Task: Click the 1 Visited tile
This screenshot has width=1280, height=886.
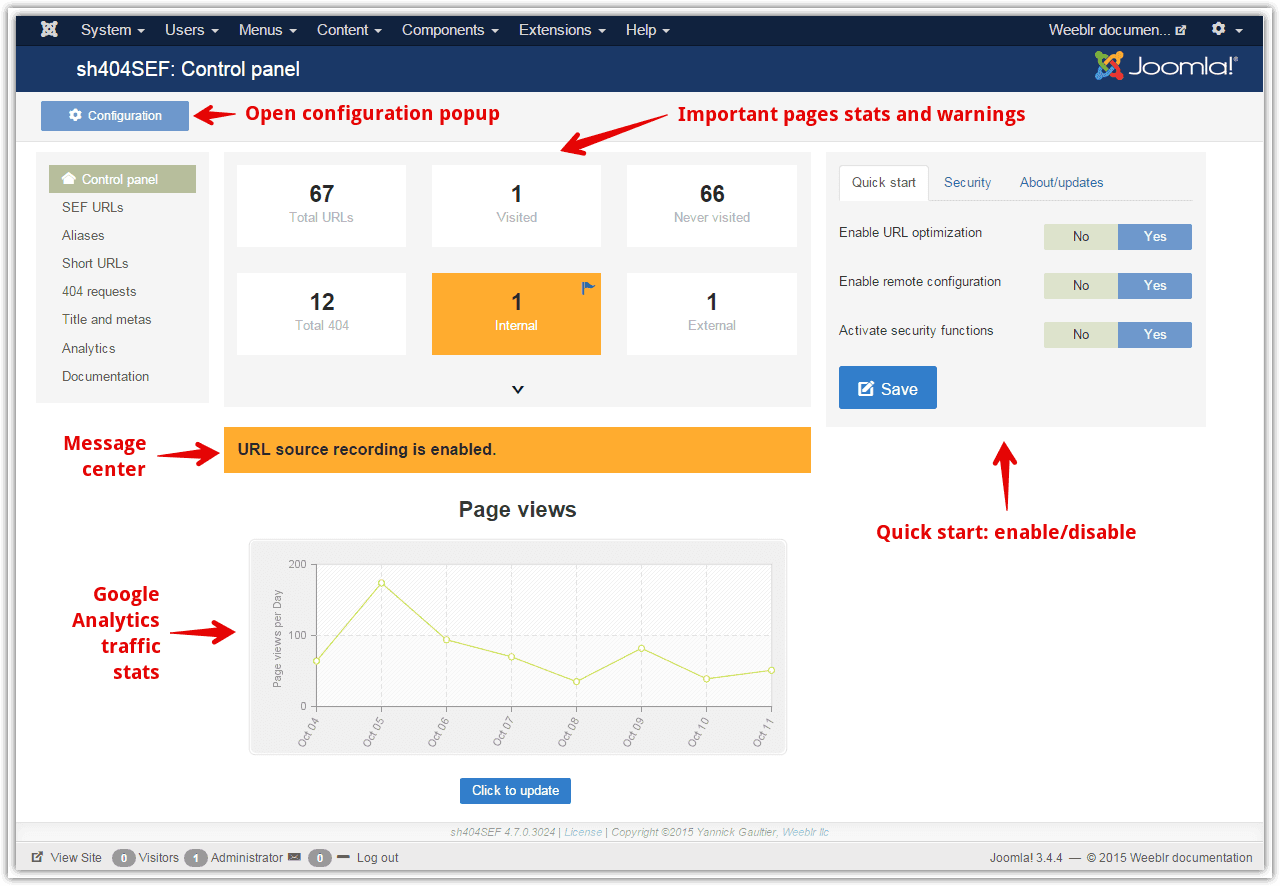Action: pyautogui.click(x=516, y=206)
